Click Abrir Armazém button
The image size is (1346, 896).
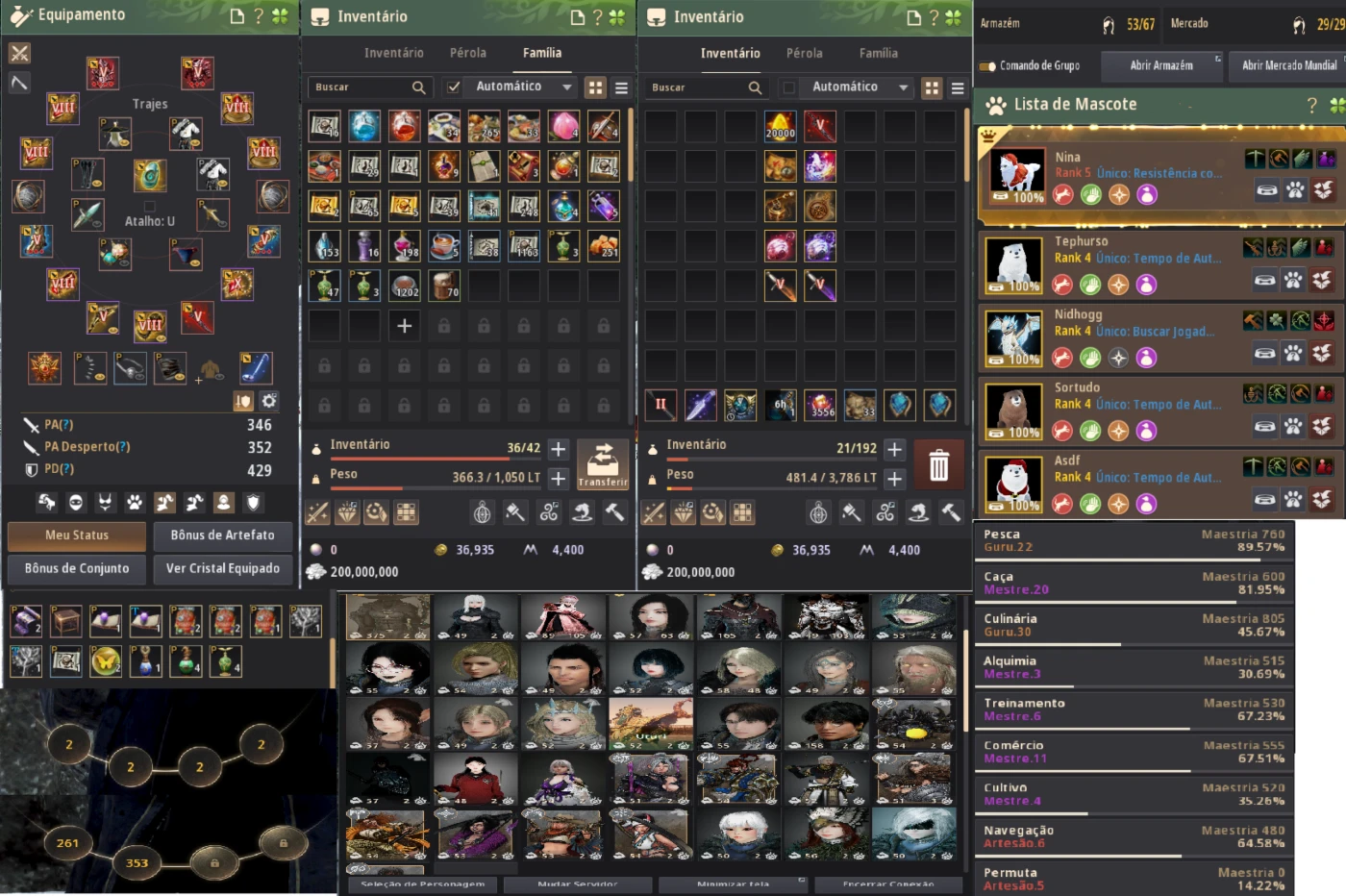click(1161, 65)
